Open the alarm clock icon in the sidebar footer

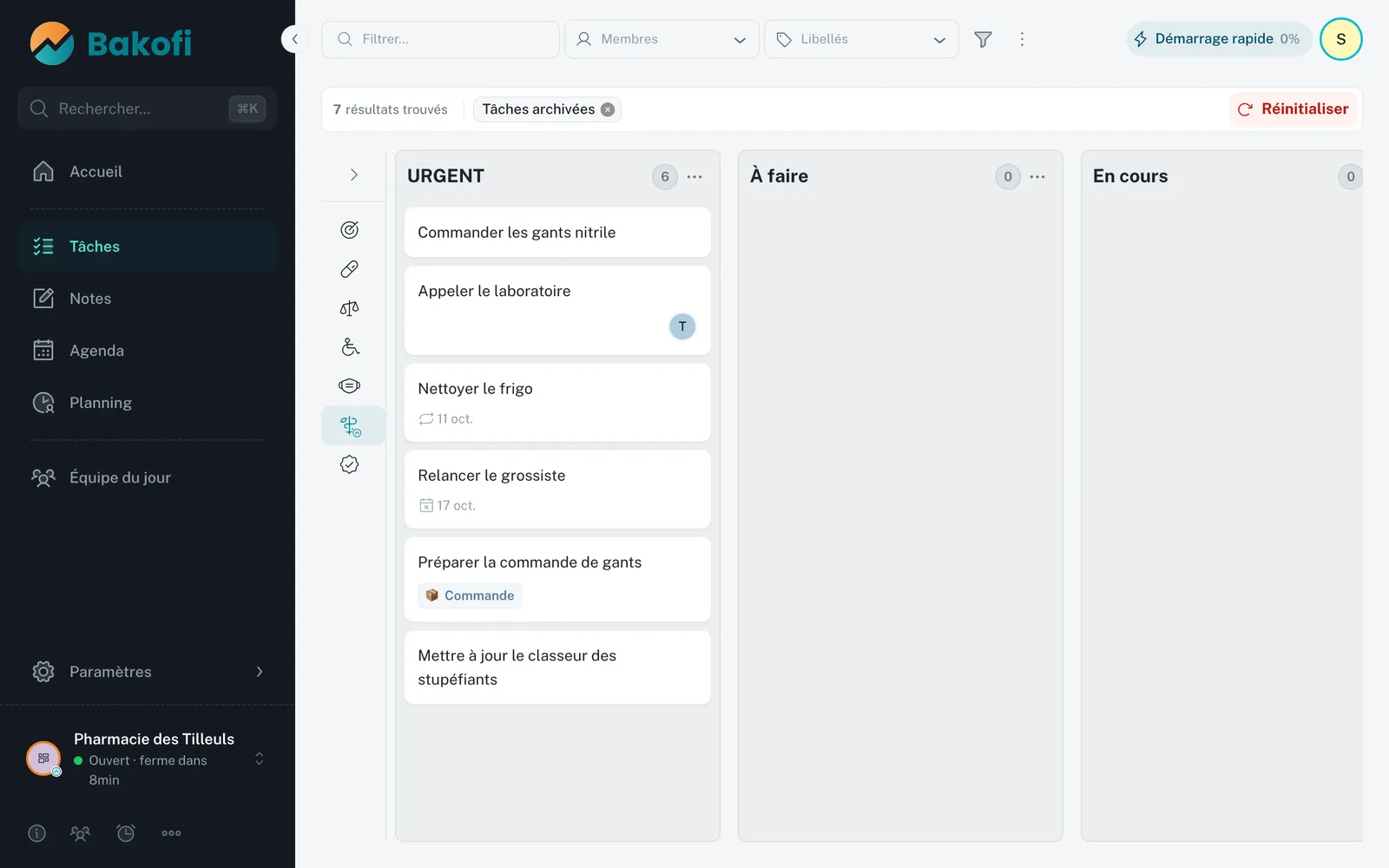coord(126,833)
